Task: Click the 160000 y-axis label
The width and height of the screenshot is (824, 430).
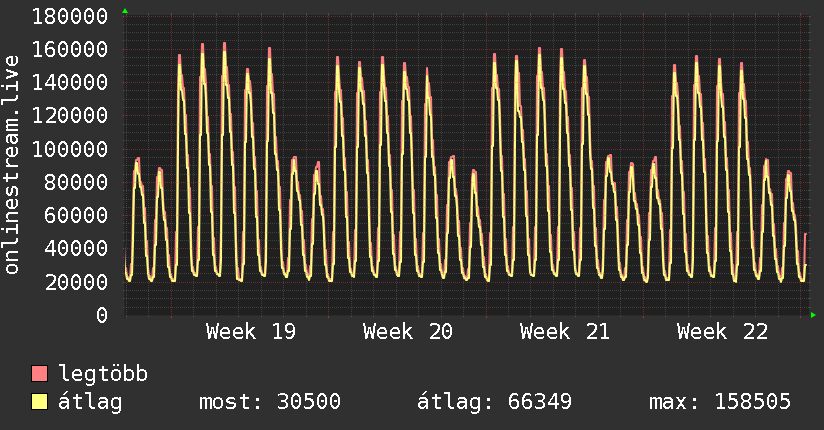Action: (70, 49)
